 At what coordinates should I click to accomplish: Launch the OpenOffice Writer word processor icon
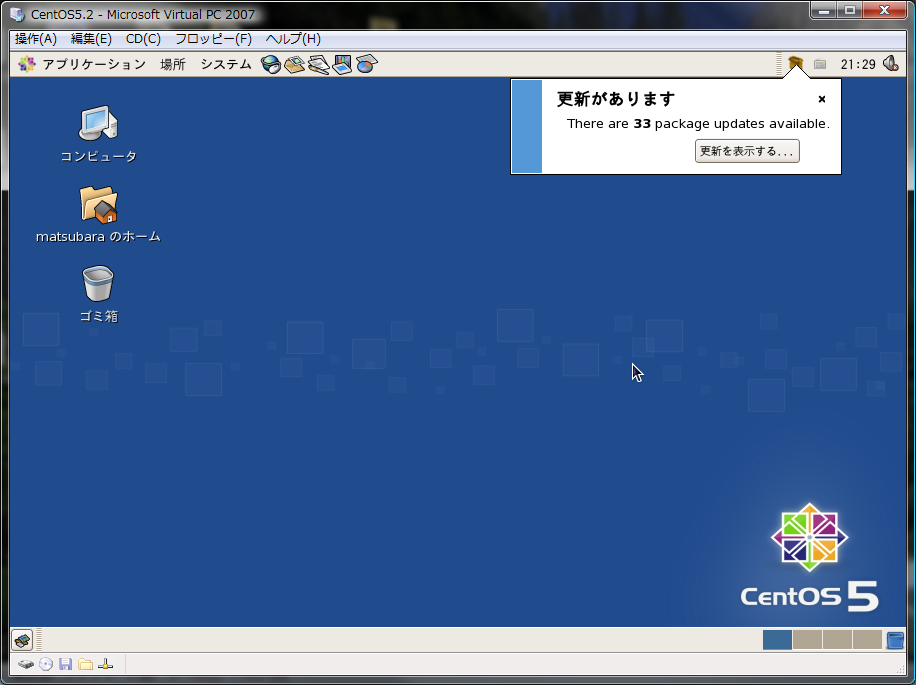(318, 64)
